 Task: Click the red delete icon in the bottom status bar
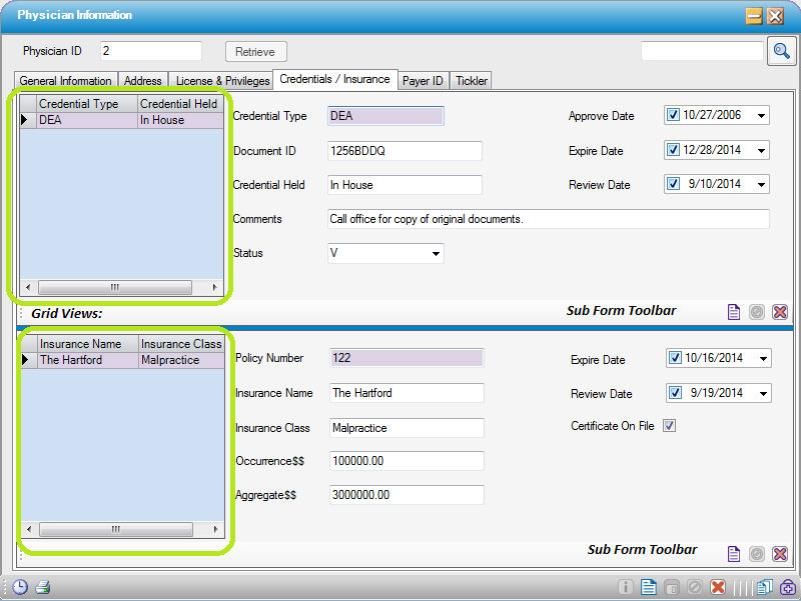point(717,588)
